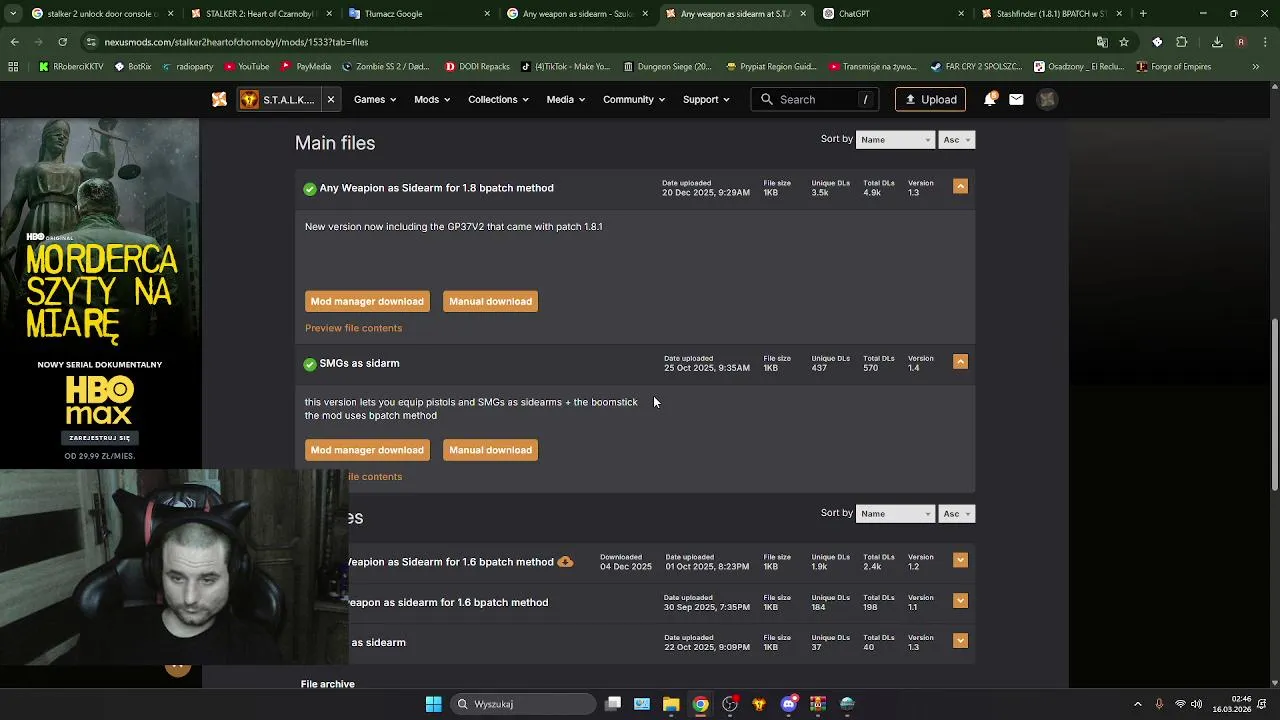Open the browser downloads icon
This screenshot has width=1280, height=720.
click(x=1217, y=42)
